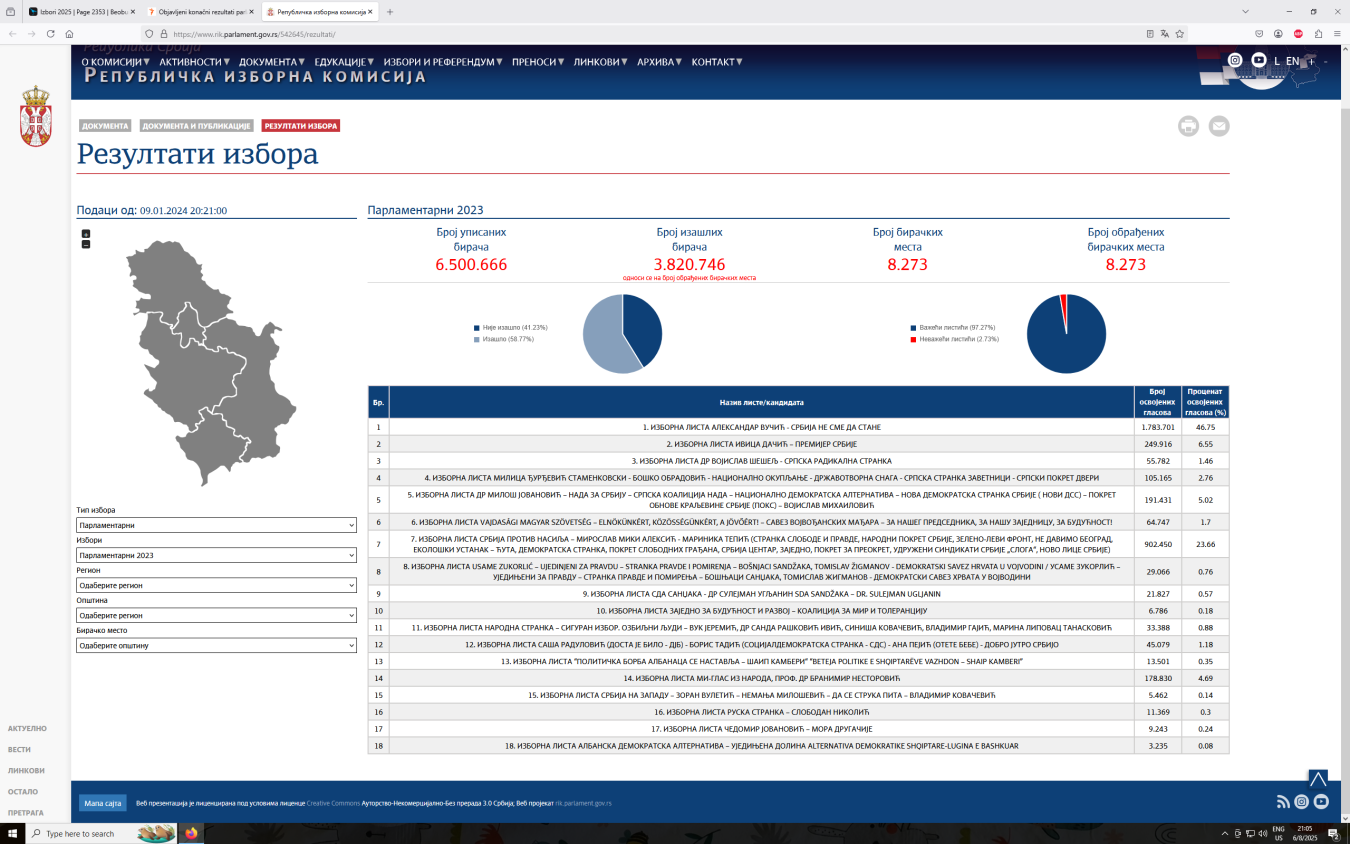Open ПРЕТРАГА in the sidebar
Image resolution: width=1350 pixels, height=844 pixels.
pos(25,813)
